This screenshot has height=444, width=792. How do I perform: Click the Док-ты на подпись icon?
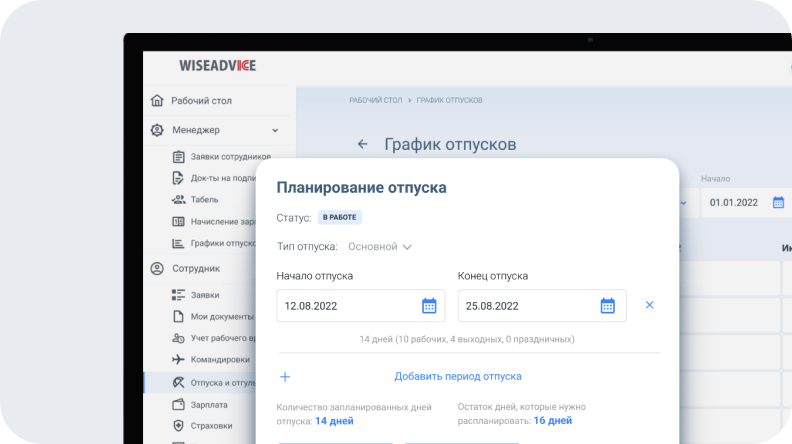pyautogui.click(x=178, y=178)
